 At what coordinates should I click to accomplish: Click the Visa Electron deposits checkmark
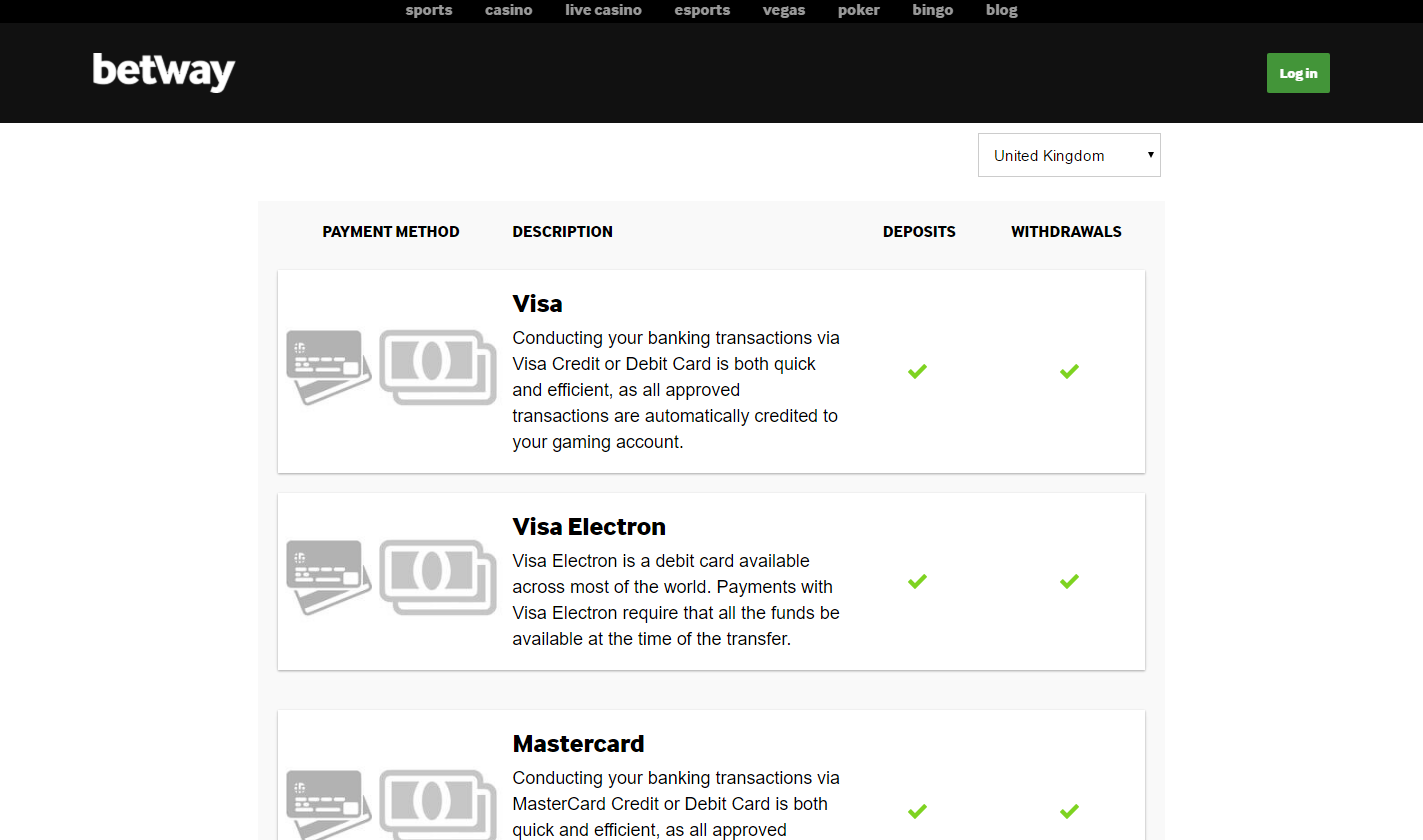pos(917,581)
